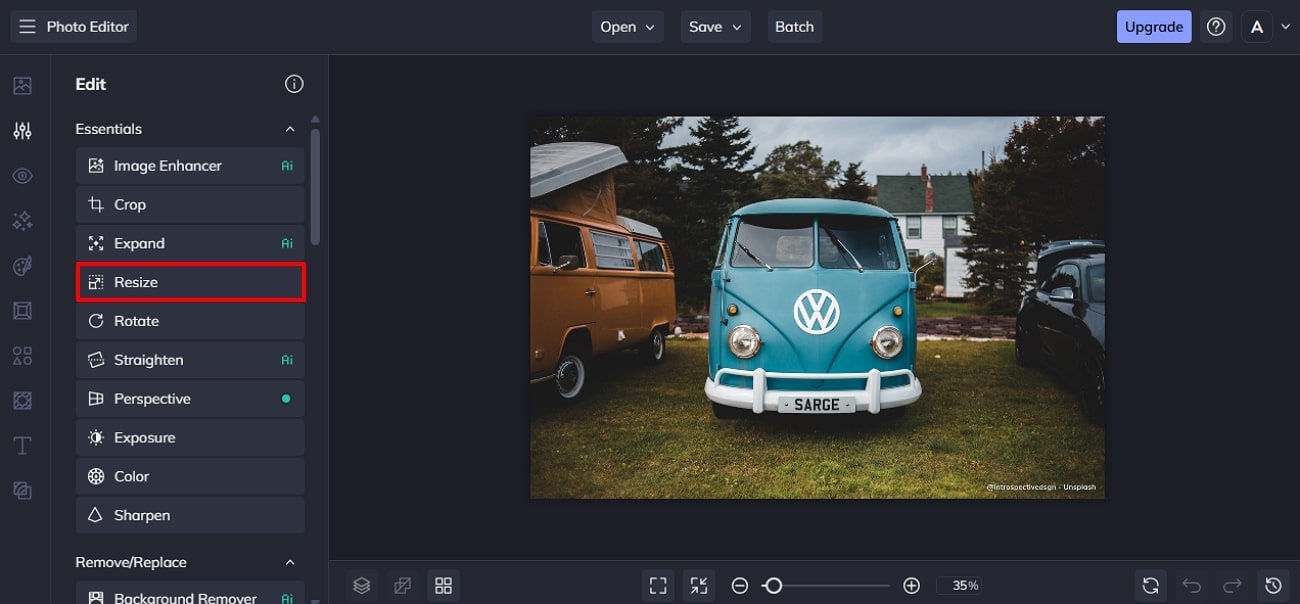Viewport: 1300px width, 604px height.
Task: Open the Text tool sidebar icon
Action: 22,446
